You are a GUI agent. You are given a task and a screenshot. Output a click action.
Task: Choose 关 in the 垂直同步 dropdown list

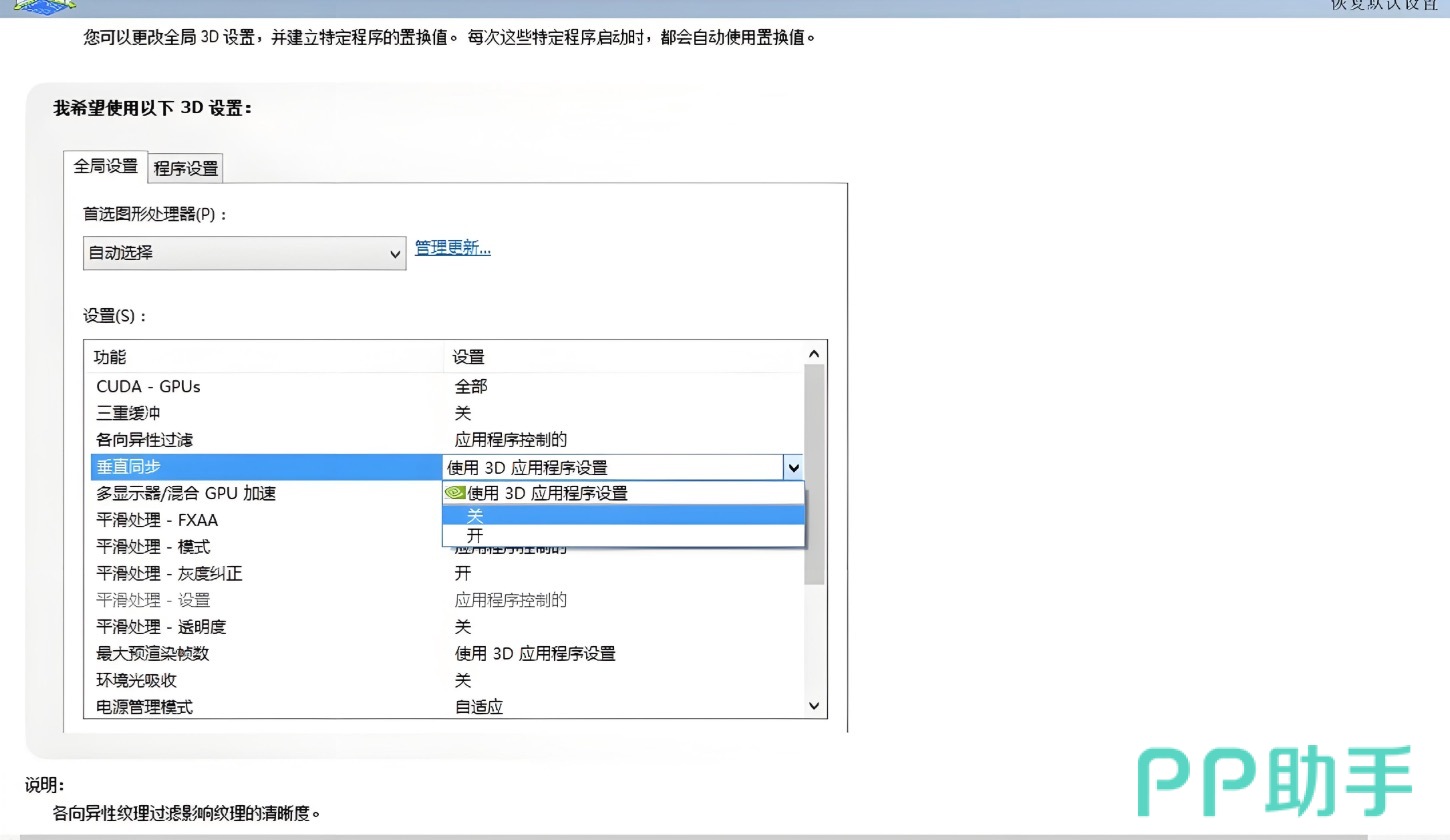623,515
